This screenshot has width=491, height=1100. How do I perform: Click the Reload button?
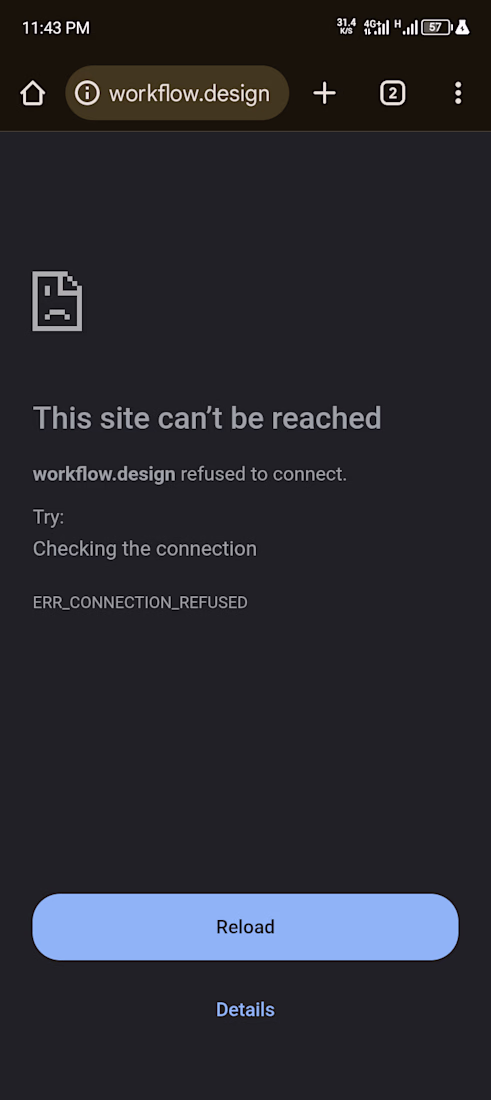point(246,927)
